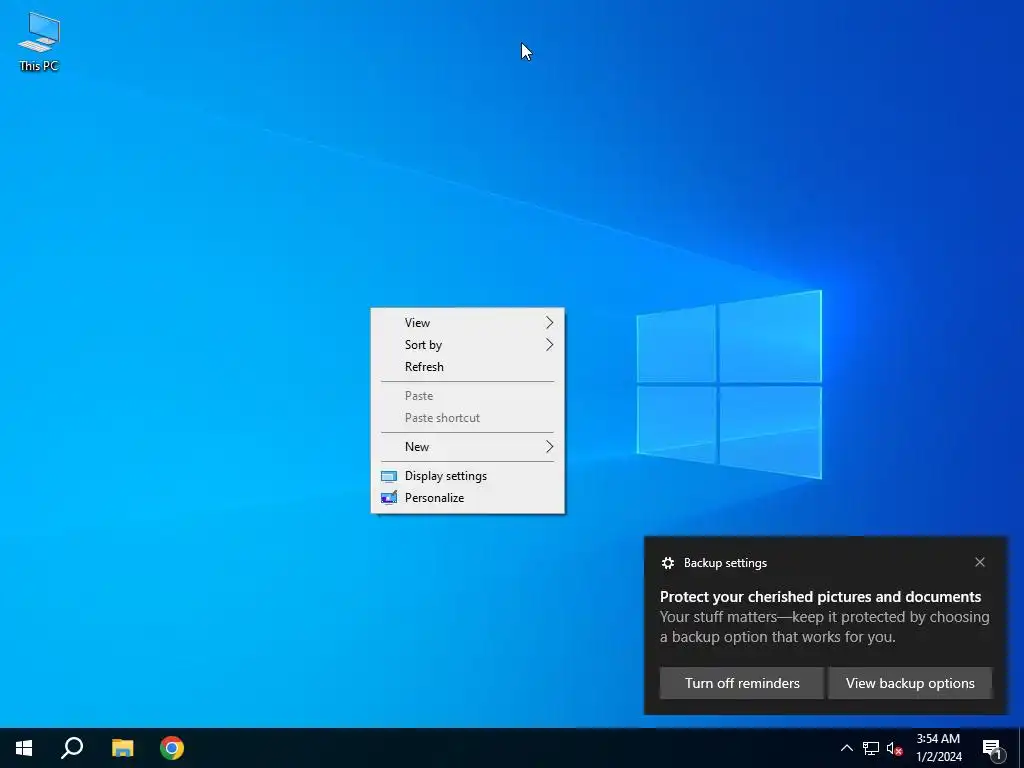Click View backup options button

[910, 683]
